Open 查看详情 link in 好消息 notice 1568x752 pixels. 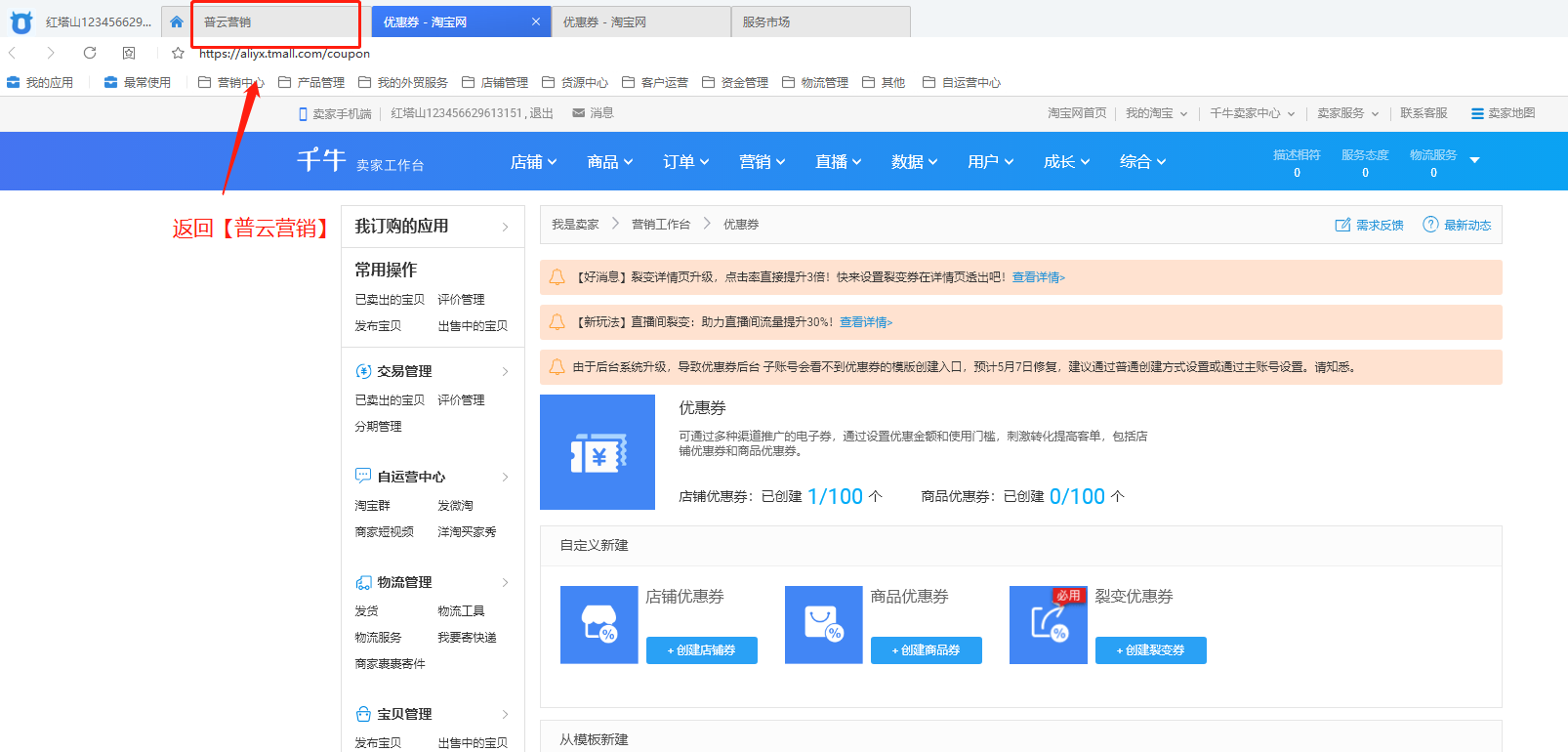[1038, 277]
